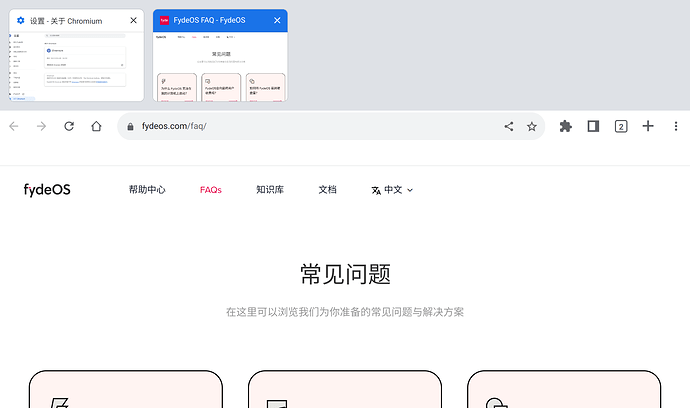Switch to 设置 - 关于 Chromium tab
Viewport: 690px width, 408px height.
(66, 21)
